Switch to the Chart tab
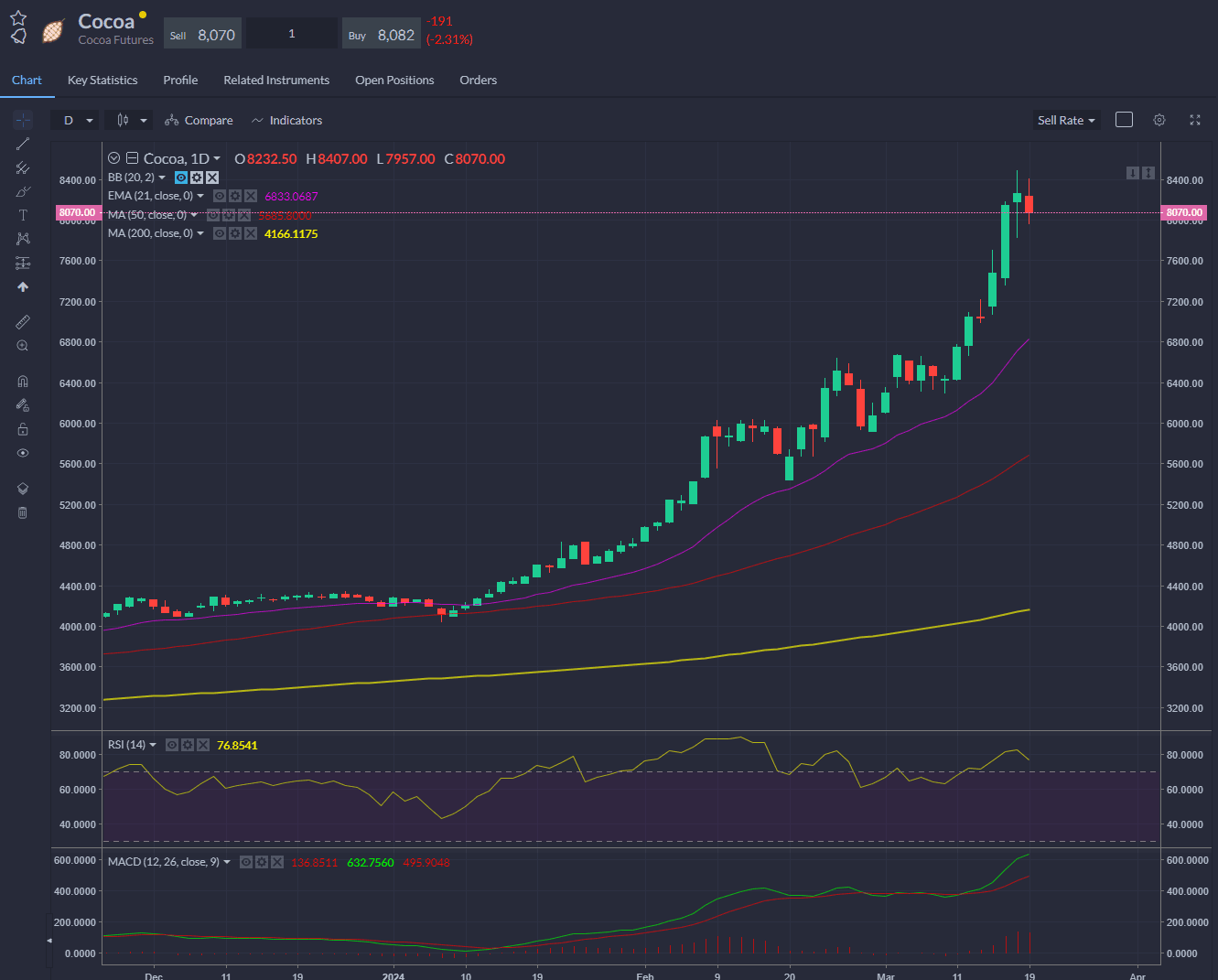The width and height of the screenshot is (1218, 980). point(27,80)
